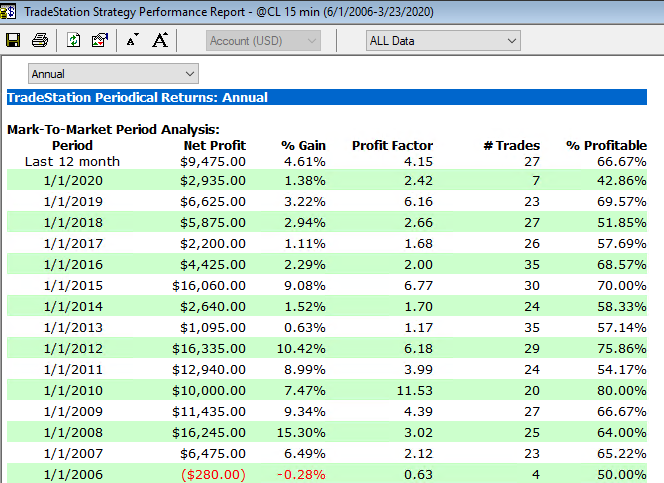The height and width of the screenshot is (483, 664).
Task: Click the 75.86% profitable value
Action: pos(622,349)
